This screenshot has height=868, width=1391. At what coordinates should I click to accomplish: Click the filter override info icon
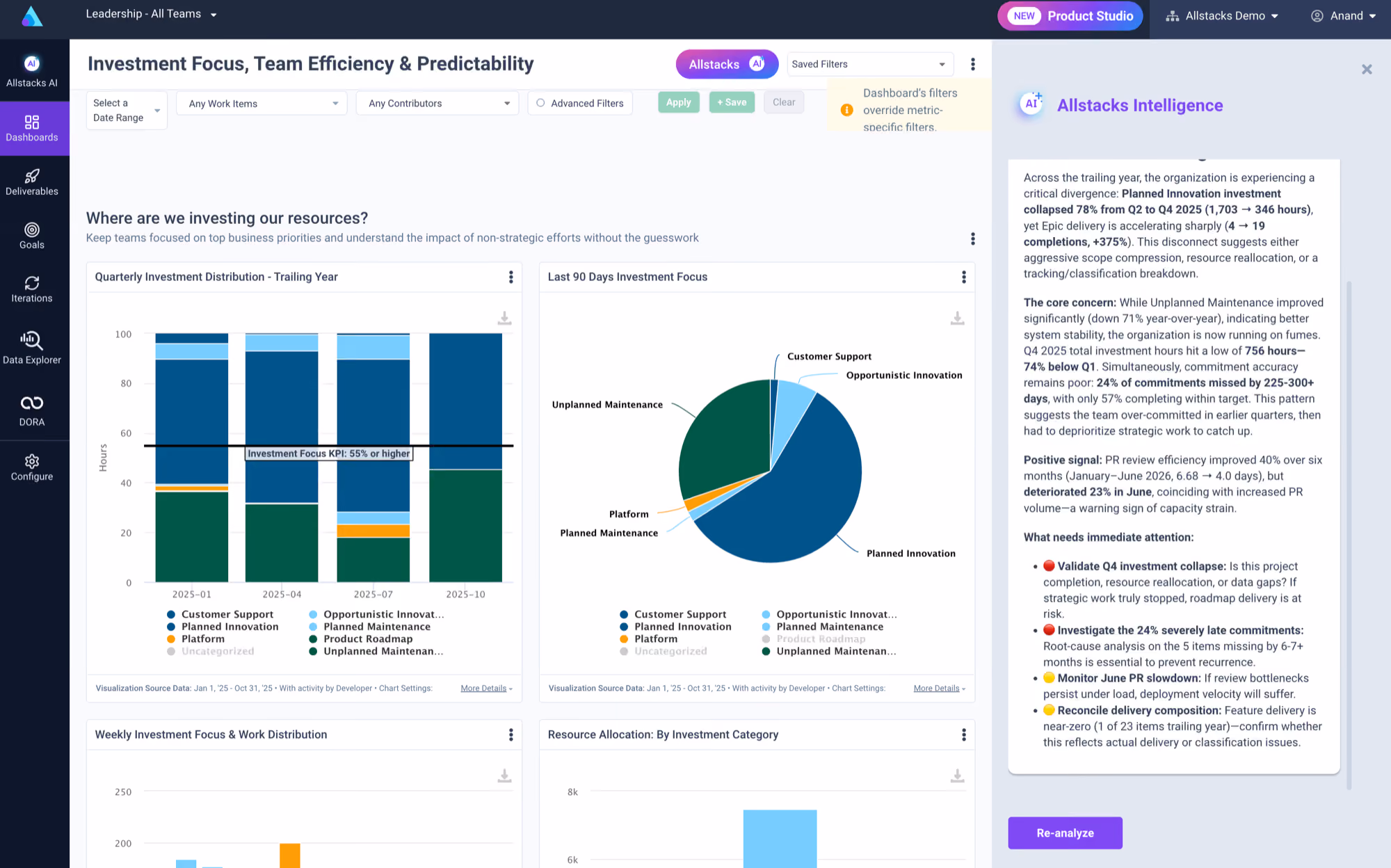[846, 110]
